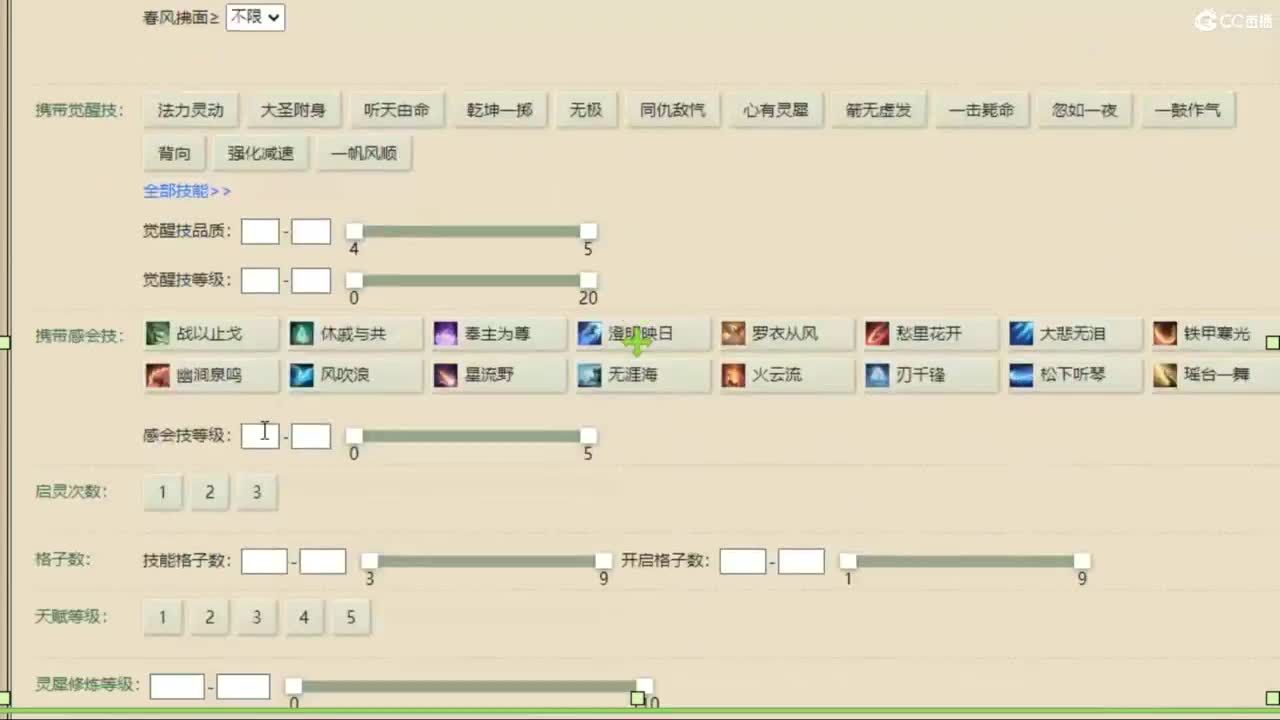Pick 启灵次数 option 3
1280x720 pixels.
tap(257, 492)
